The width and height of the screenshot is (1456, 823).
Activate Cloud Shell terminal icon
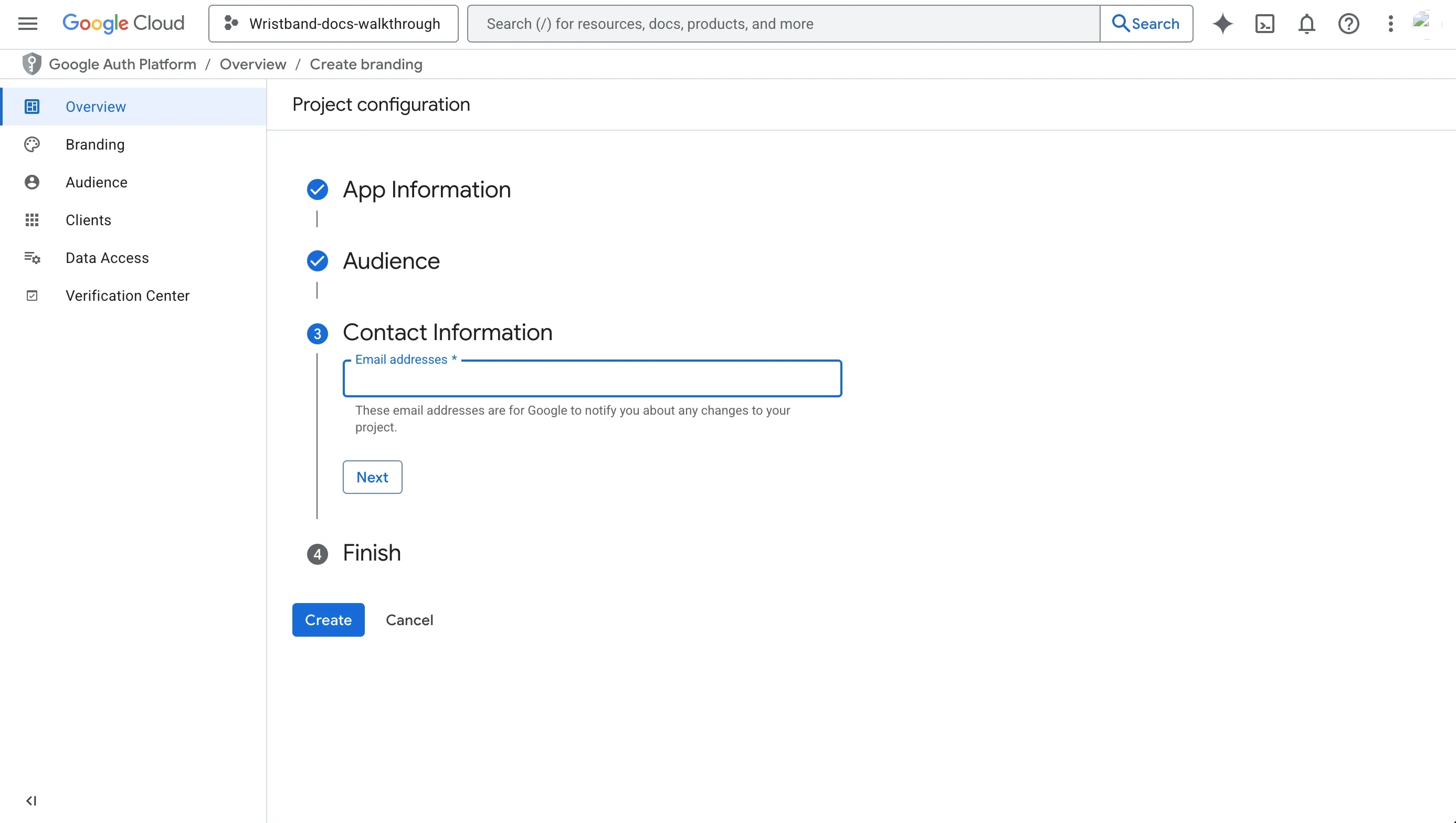point(1264,24)
